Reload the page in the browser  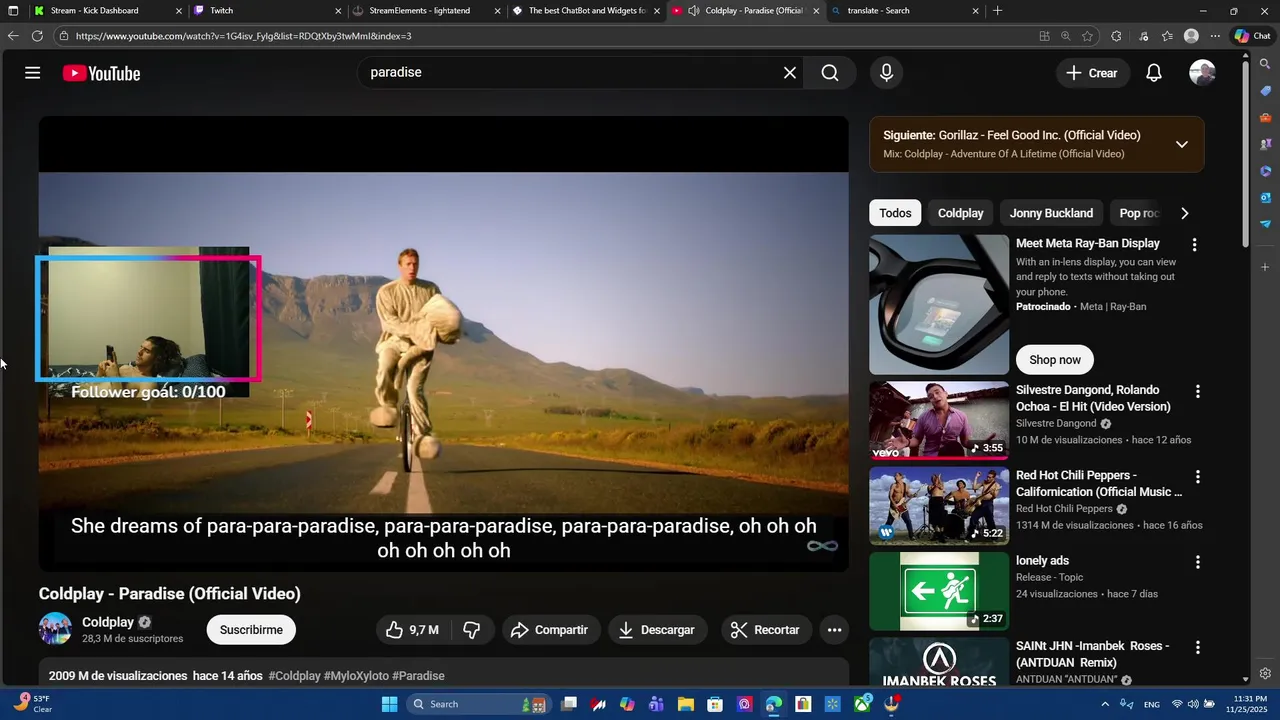coord(37,36)
